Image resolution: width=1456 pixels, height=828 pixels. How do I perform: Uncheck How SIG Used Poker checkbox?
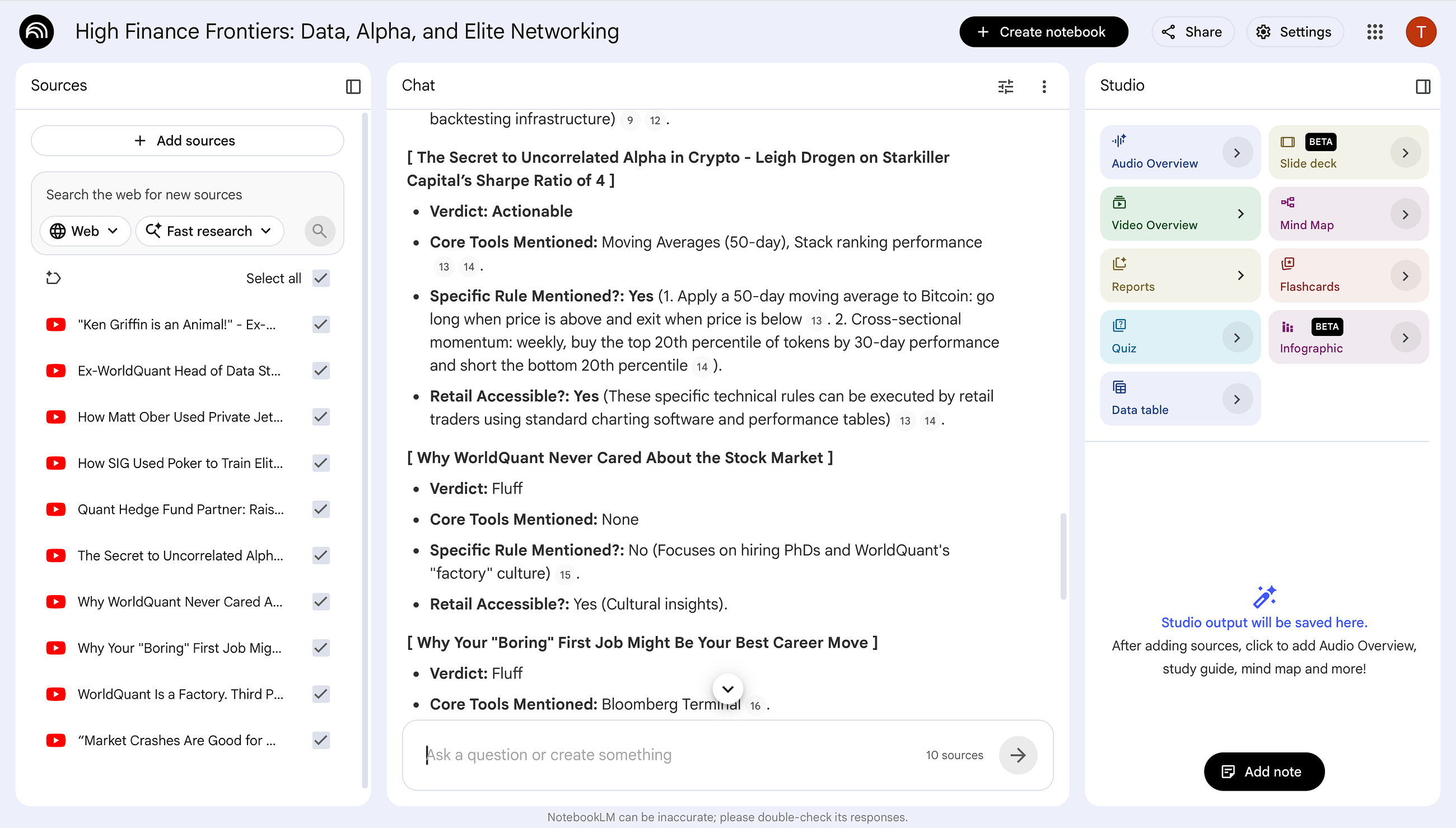click(321, 463)
